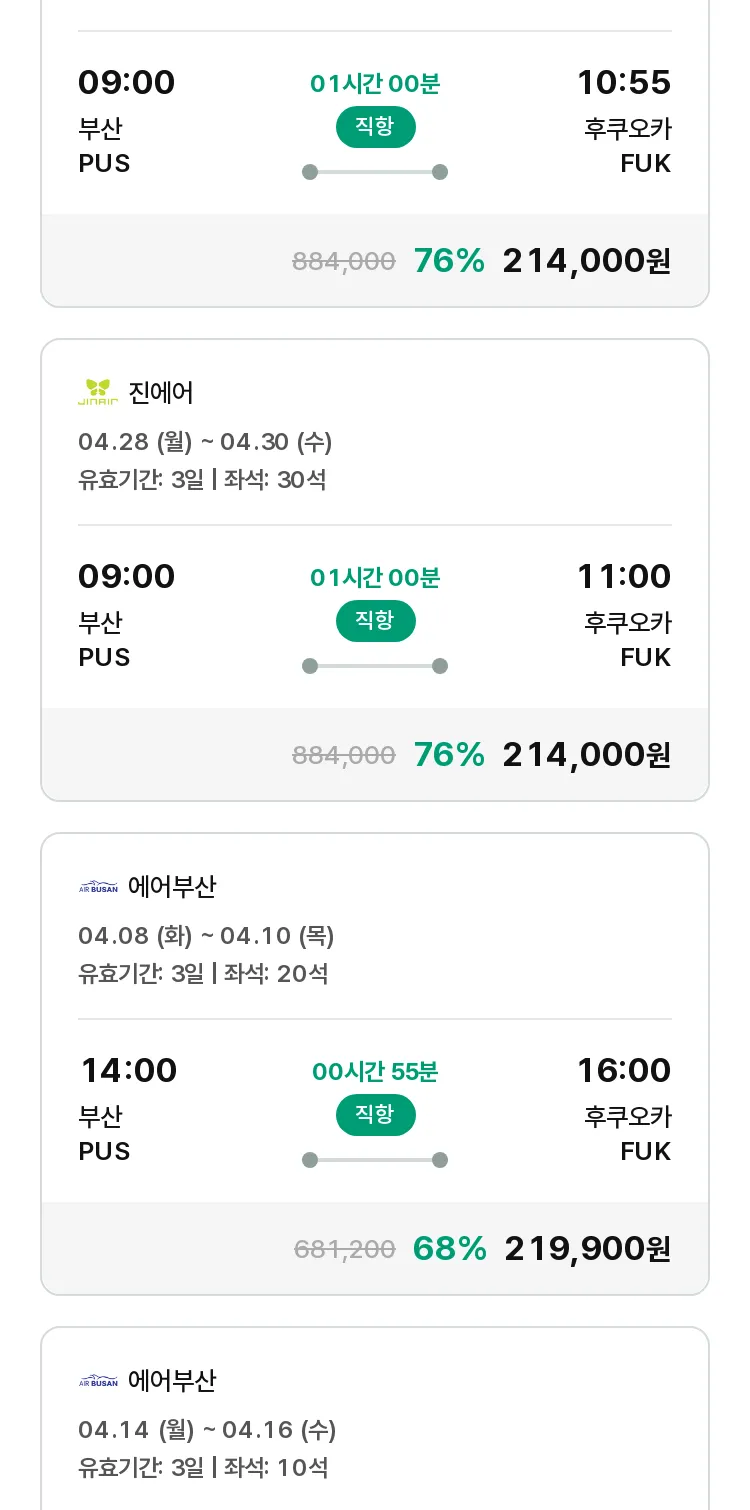Image resolution: width=750 pixels, height=1510 pixels.
Task: Tap the last Air Busan logo
Action: (x=98, y=1381)
